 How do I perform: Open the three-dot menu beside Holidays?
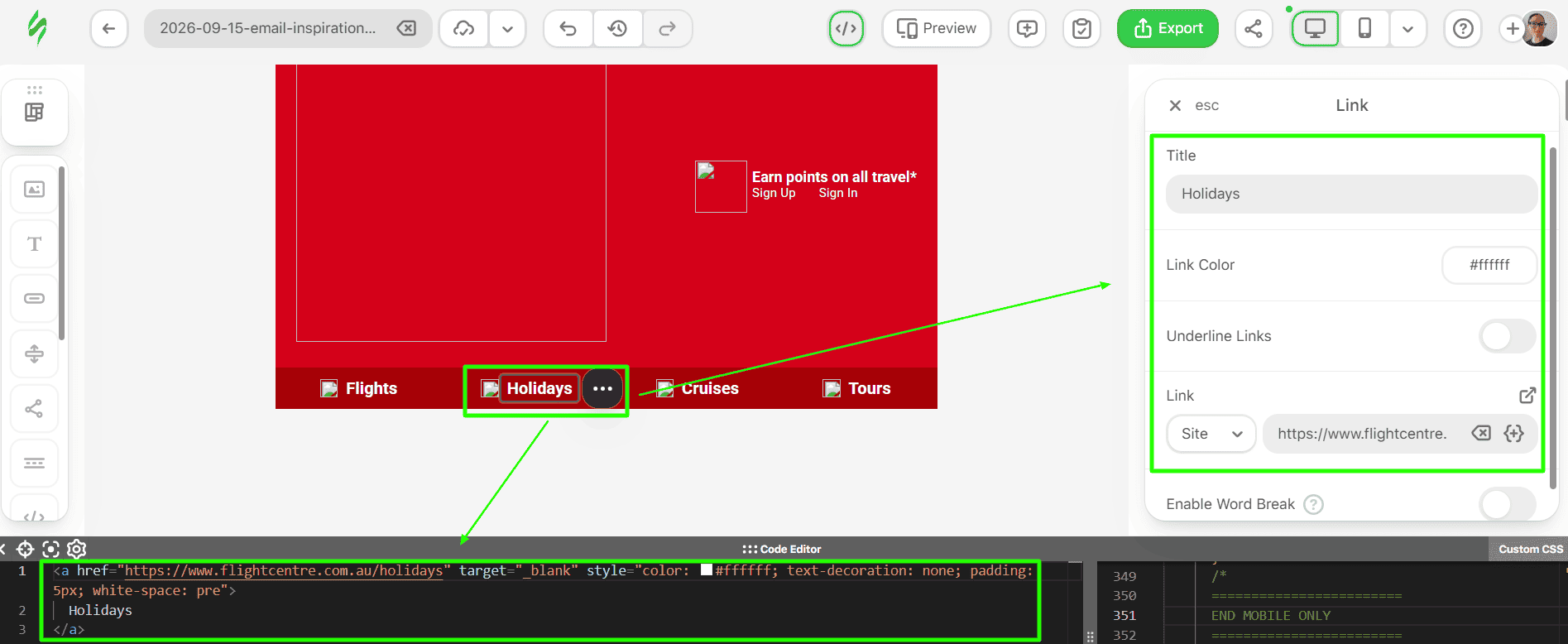[x=602, y=388]
